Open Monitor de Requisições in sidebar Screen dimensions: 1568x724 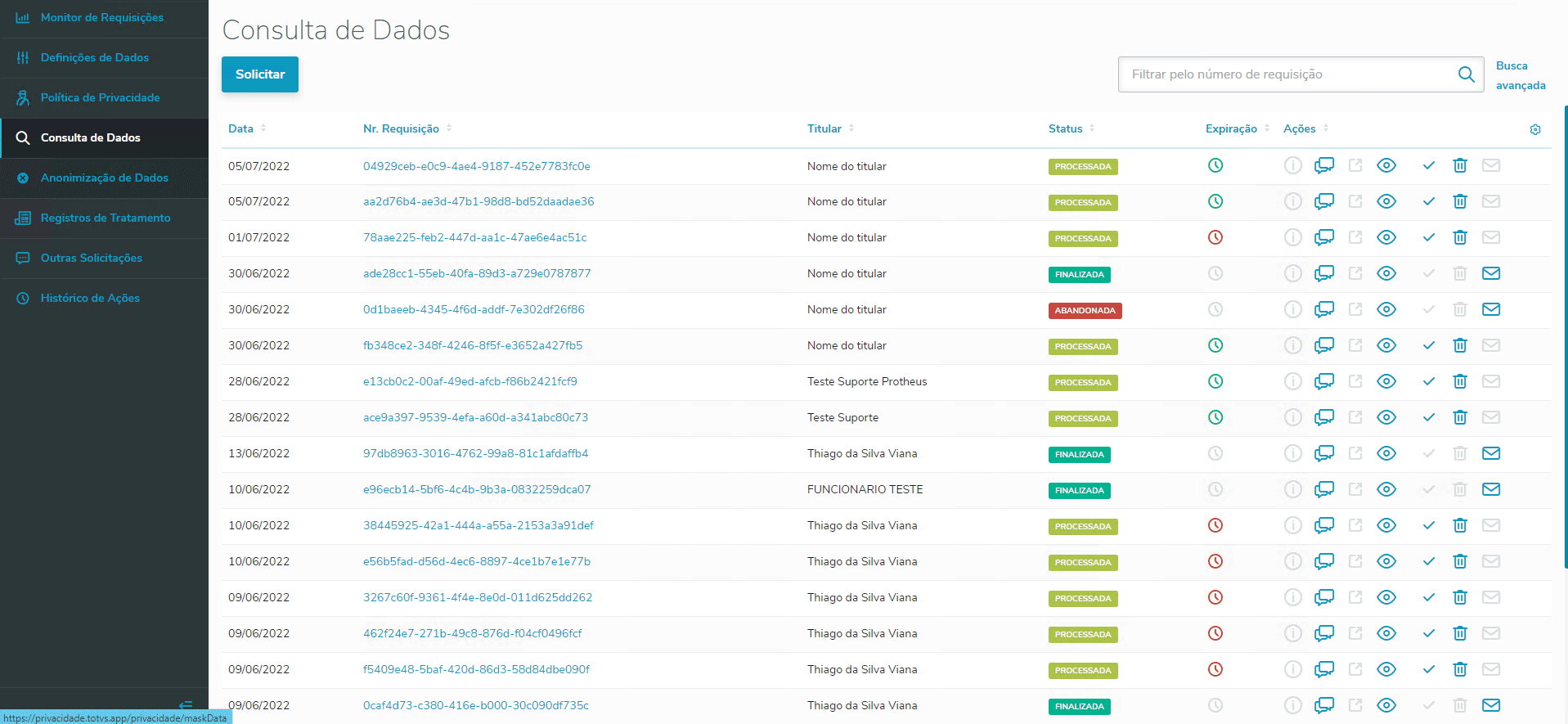[x=104, y=17]
